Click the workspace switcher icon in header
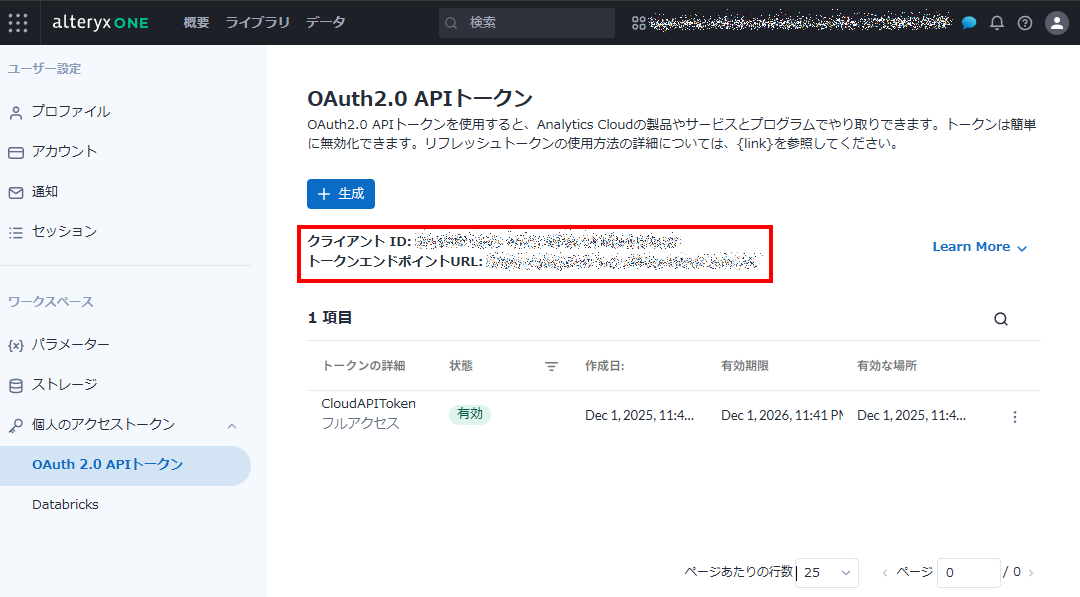Image resolution: width=1080 pixels, height=597 pixels. click(x=639, y=23)
